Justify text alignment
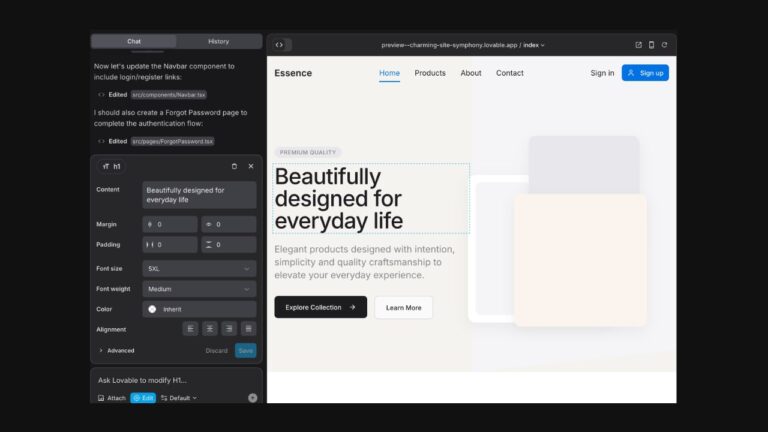Screen dimensions: 768x432 tap(248, 329)
